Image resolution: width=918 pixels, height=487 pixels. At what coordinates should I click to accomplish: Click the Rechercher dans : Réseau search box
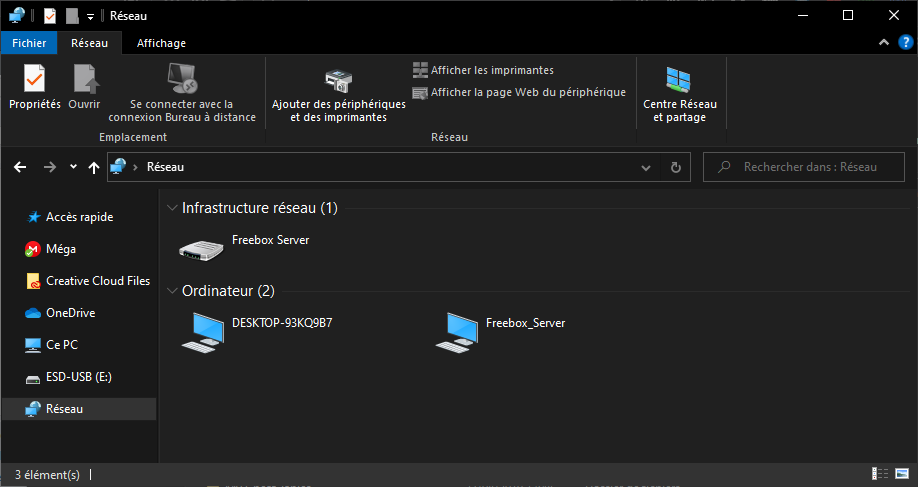tap(803, 167)
